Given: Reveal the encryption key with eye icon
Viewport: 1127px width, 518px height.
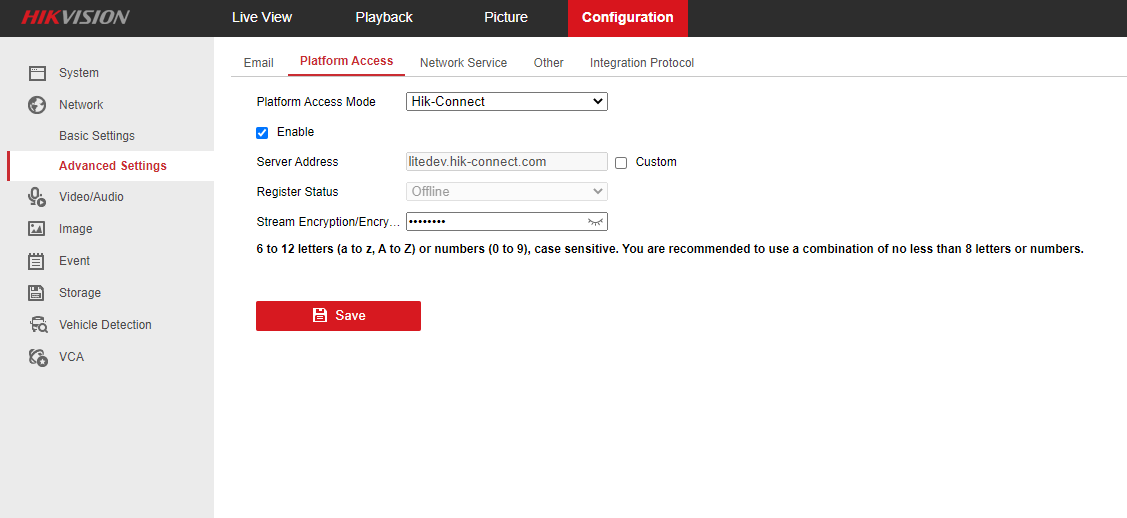Looking at the screenshot, I should (x=596, y=222).
